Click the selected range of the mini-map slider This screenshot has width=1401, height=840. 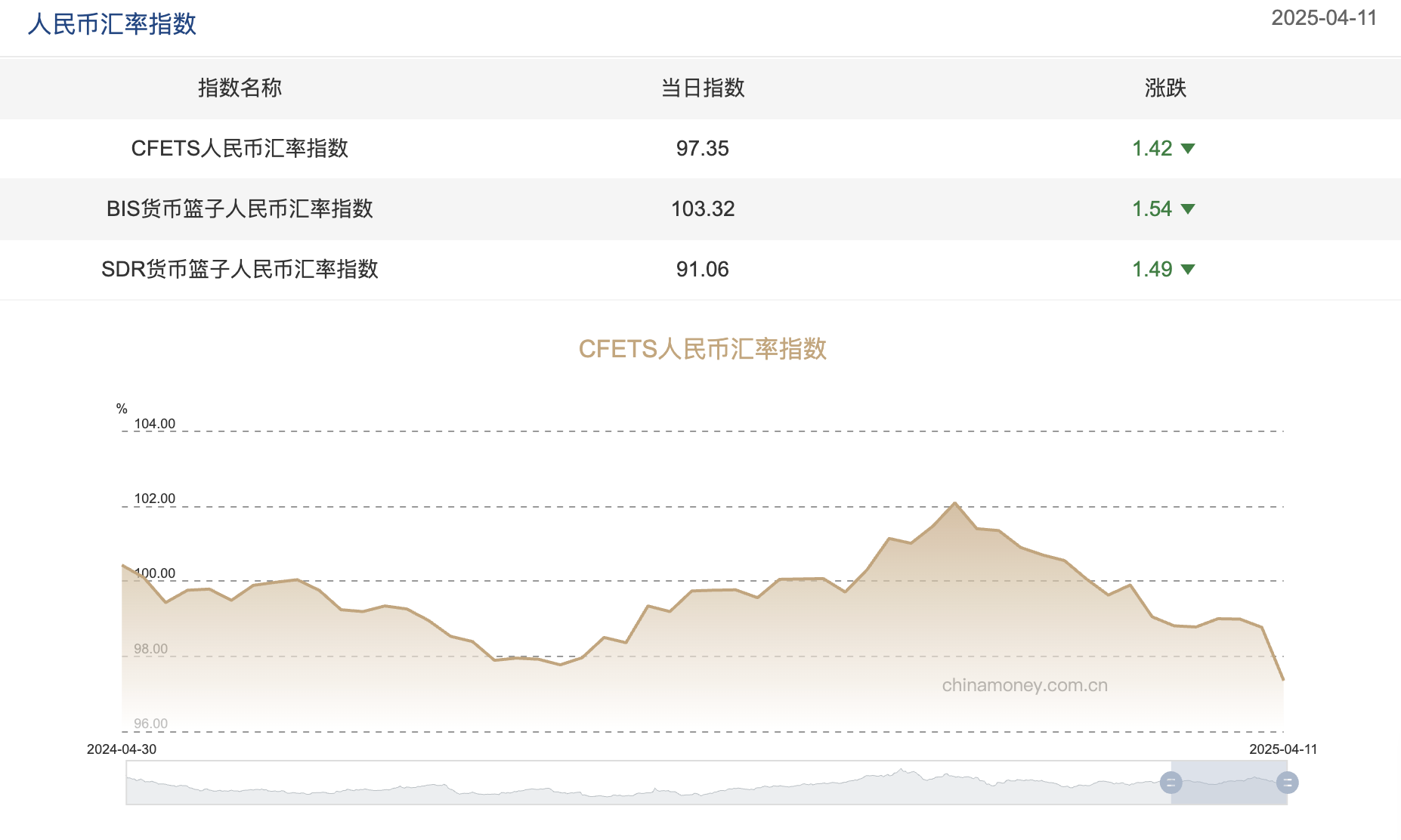pyautogui.click(x=1230, y=783)
